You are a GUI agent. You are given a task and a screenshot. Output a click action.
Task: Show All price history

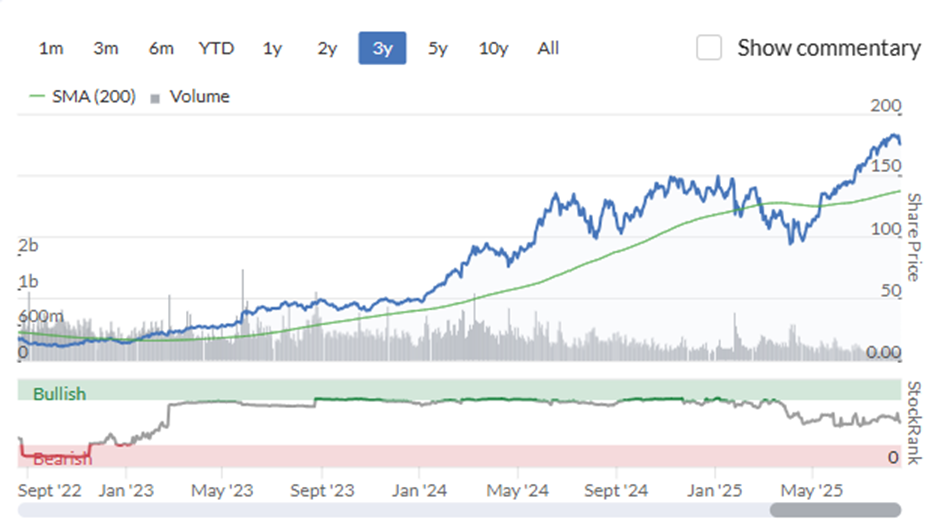click(x=548, y=49)
